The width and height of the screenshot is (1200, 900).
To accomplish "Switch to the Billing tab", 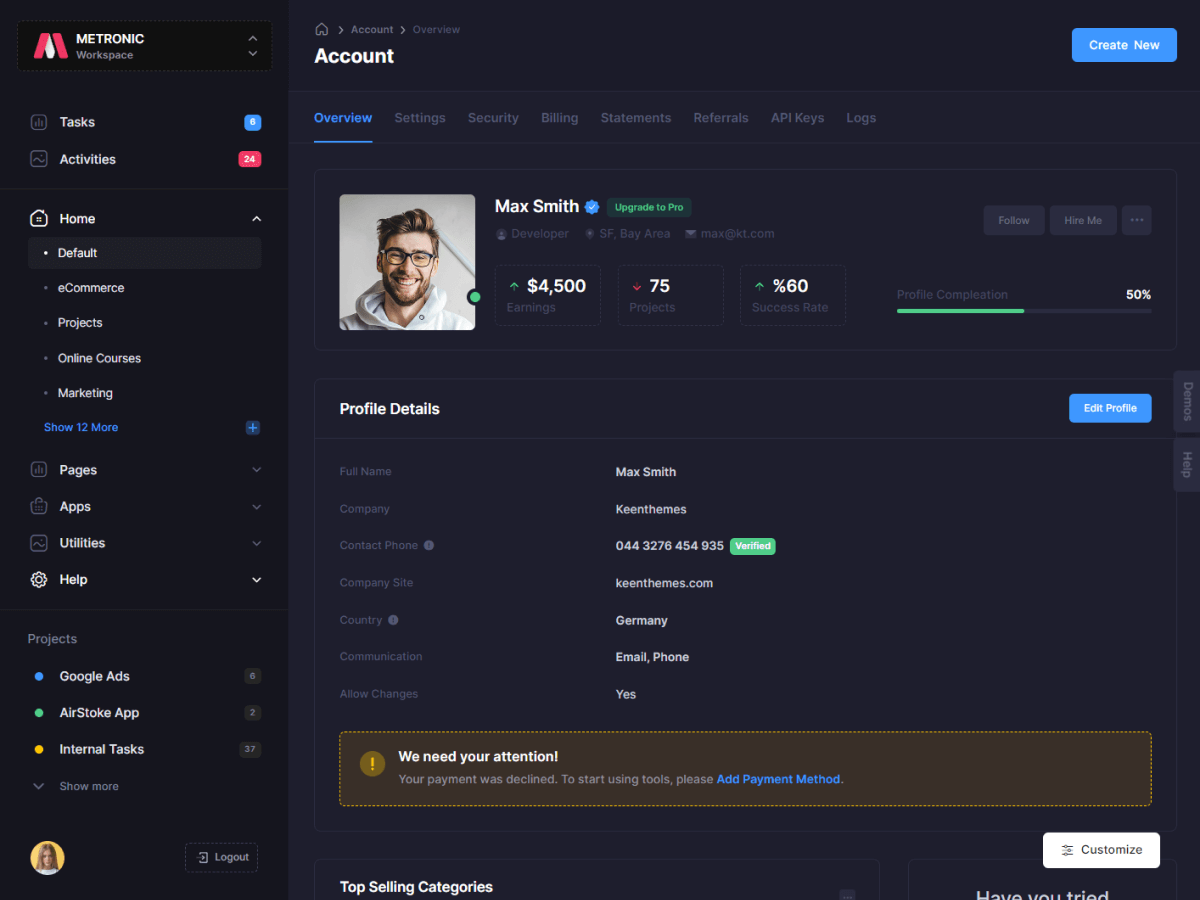I will click(x=559, y=118).
